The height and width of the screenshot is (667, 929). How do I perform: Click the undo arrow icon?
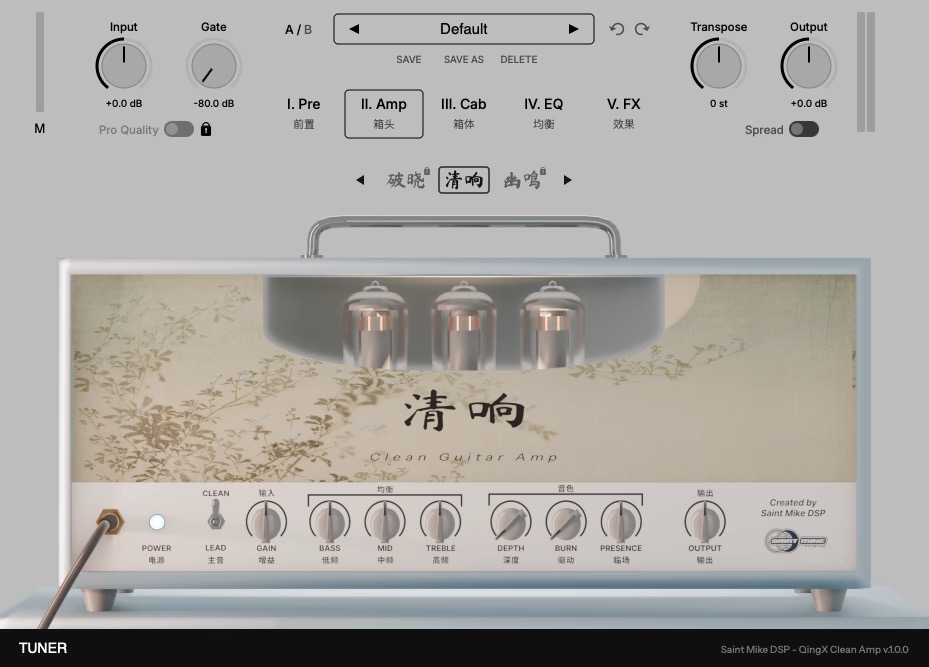click(x=617, y=29)
